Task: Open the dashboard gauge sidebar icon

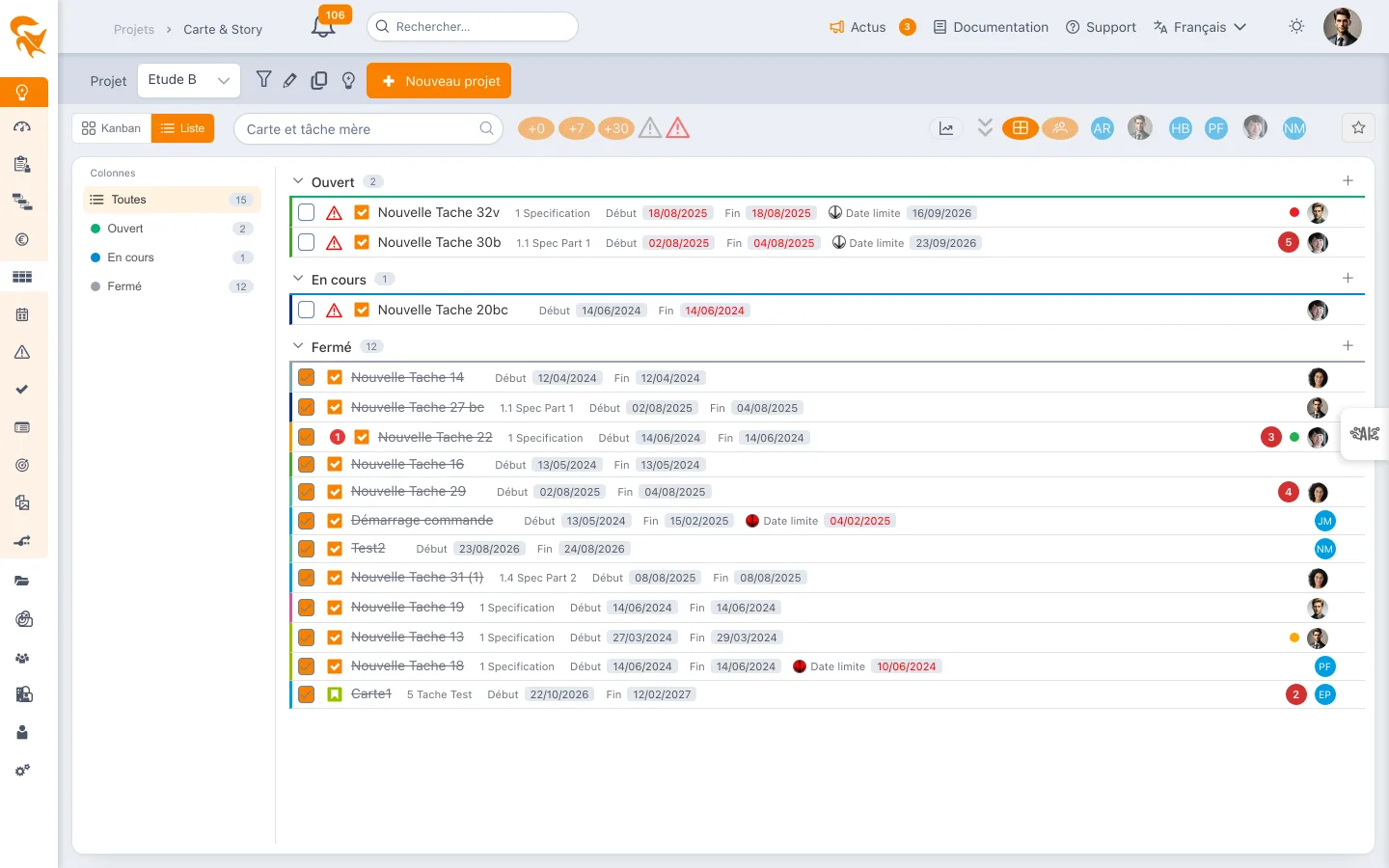Action: [22, 127]
